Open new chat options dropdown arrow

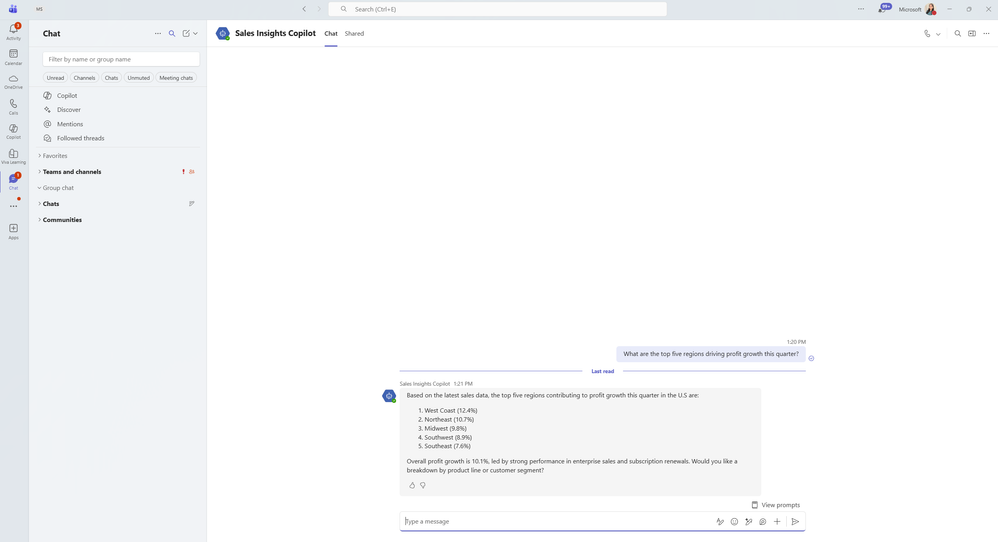195,34
